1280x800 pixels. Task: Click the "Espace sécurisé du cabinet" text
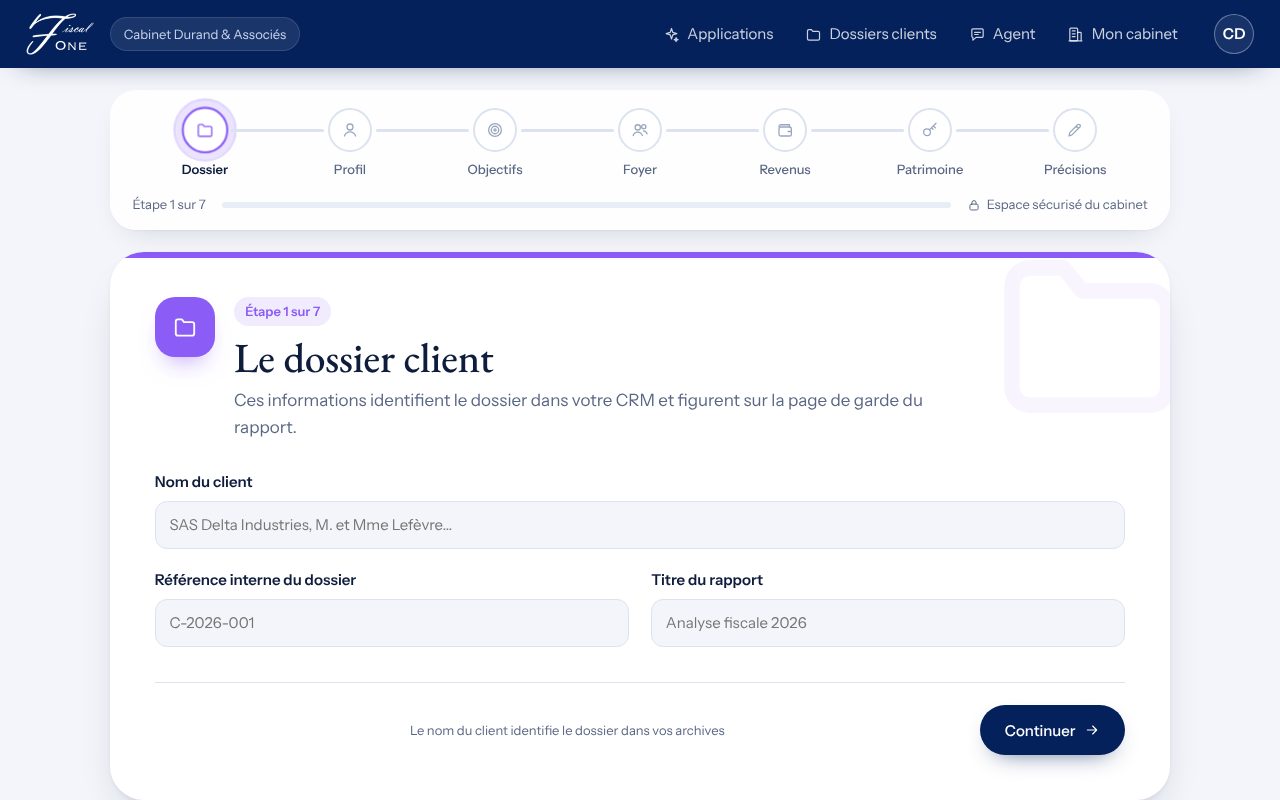[1067, 205]
